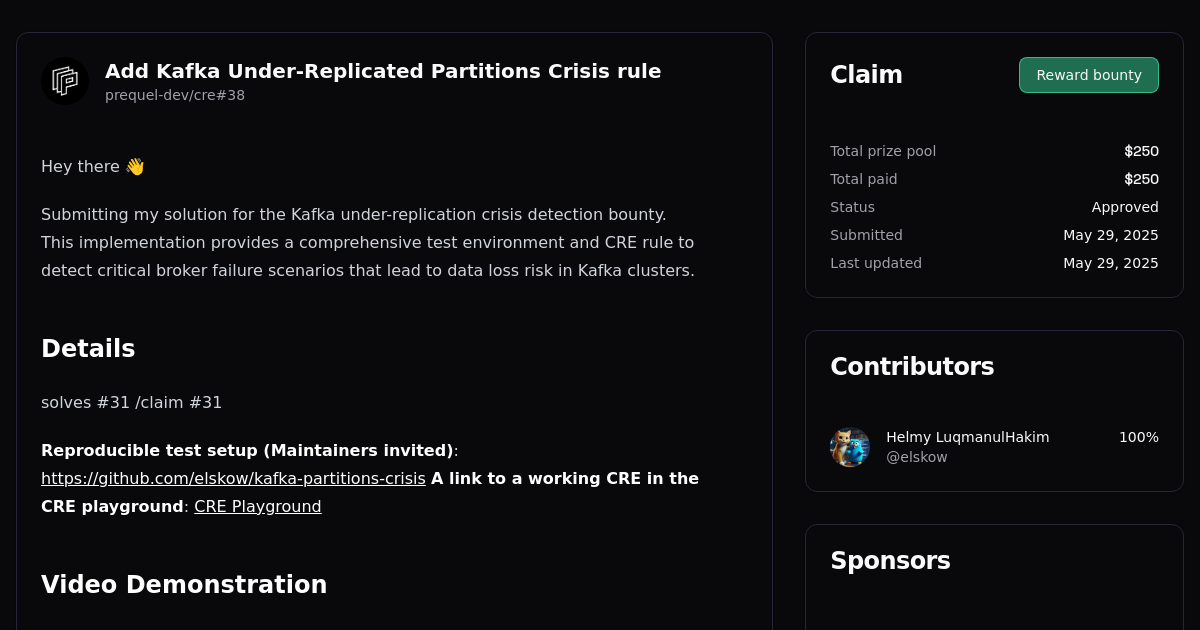This screenshot has height=630, width=1200.
Task: Click the Approved status value
Action: tap(1125, 207)
